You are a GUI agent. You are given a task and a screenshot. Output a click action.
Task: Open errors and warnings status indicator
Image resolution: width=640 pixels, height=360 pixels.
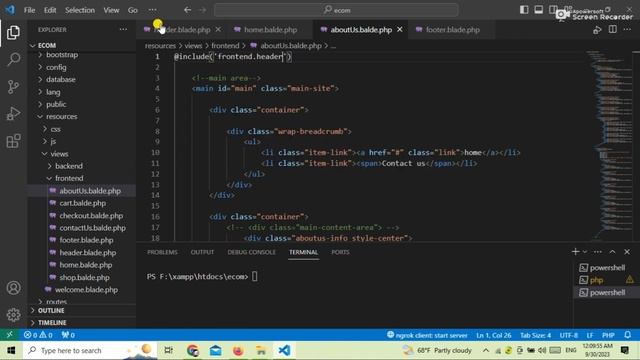(x=38, y=335)
